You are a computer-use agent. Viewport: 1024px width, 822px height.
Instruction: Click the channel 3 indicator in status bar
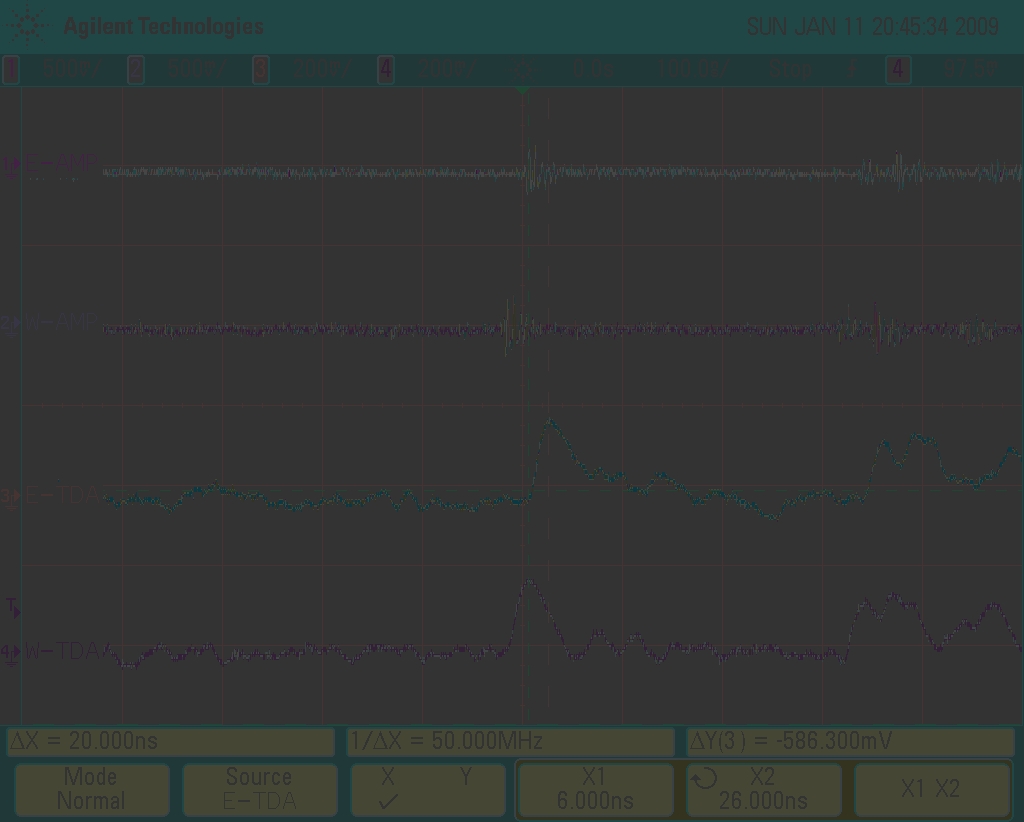point(261,70)
